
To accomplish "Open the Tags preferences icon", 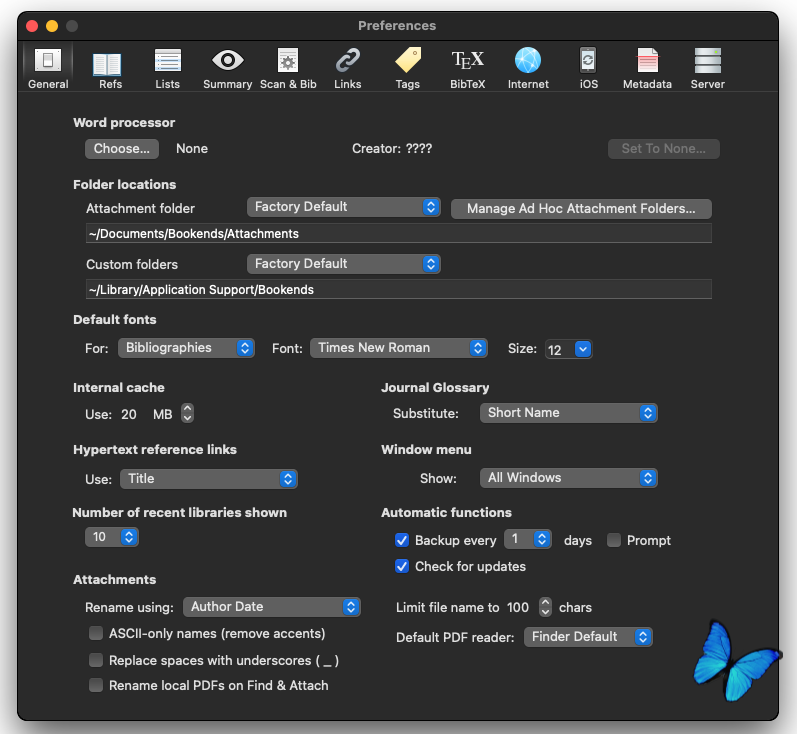I will click(x=408, y=68).
